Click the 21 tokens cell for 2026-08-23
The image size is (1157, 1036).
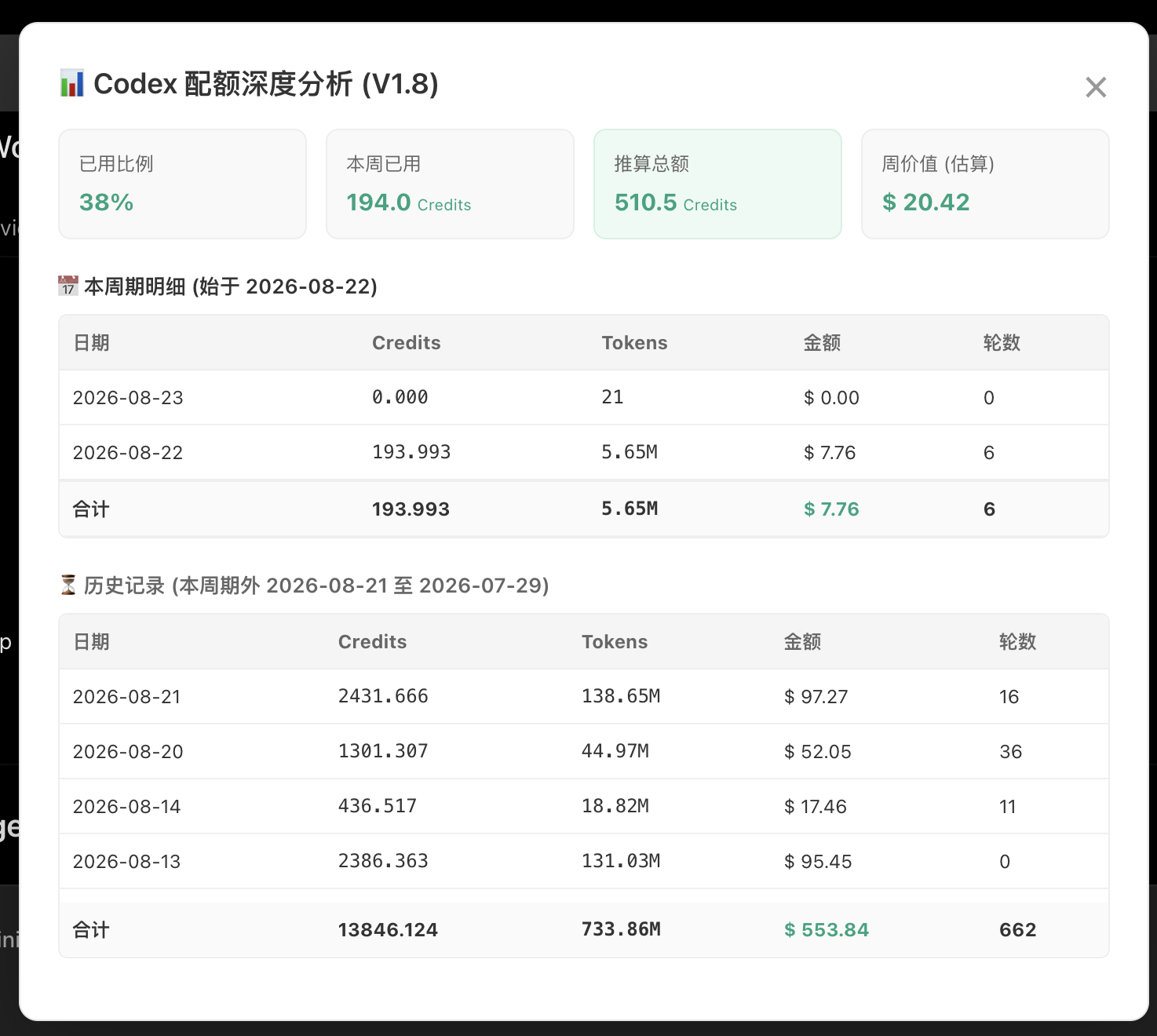tap(613, 397)
